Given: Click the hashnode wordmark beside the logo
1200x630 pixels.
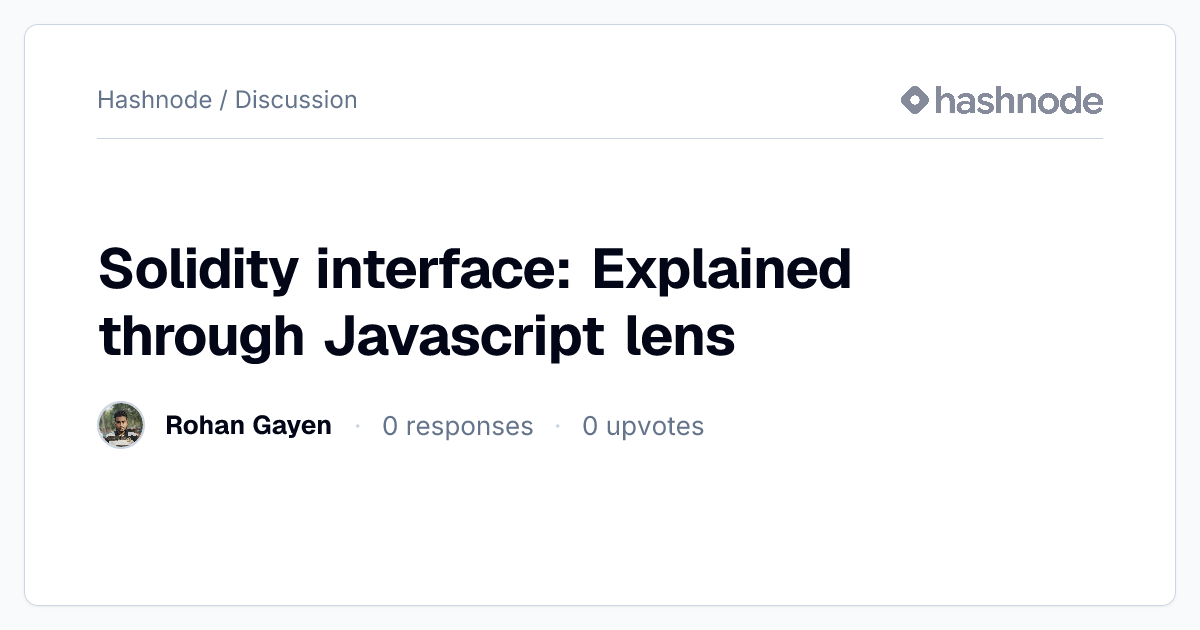Looking at the screenshot, I should [1019, 100].
